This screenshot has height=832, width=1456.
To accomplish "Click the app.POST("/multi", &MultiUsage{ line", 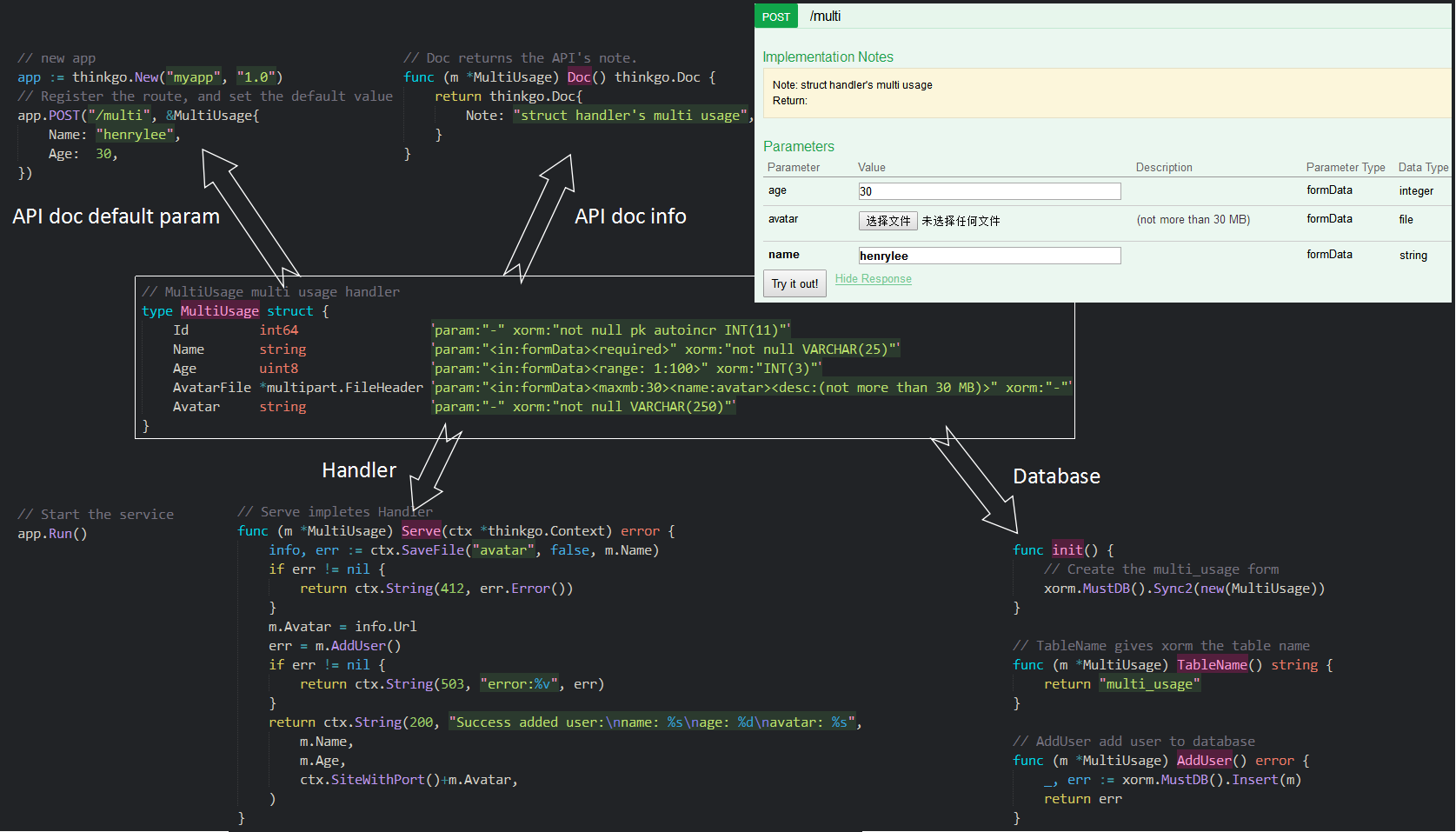I will [138, 116].
